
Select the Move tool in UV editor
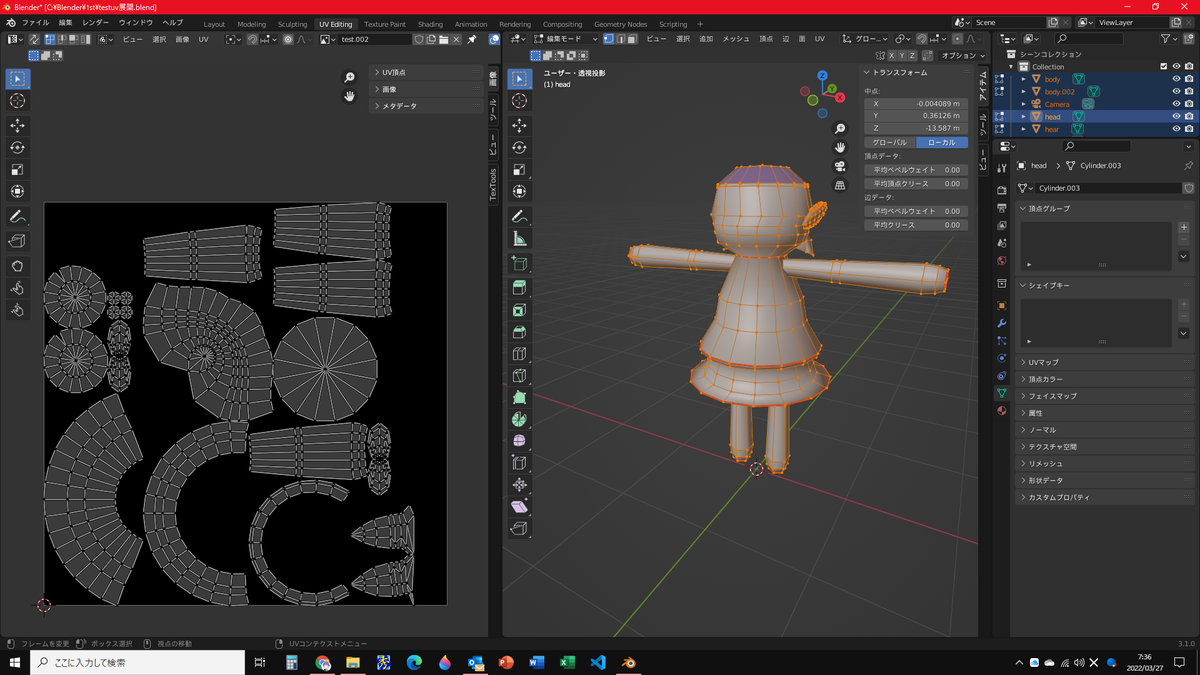pos(17,126)
